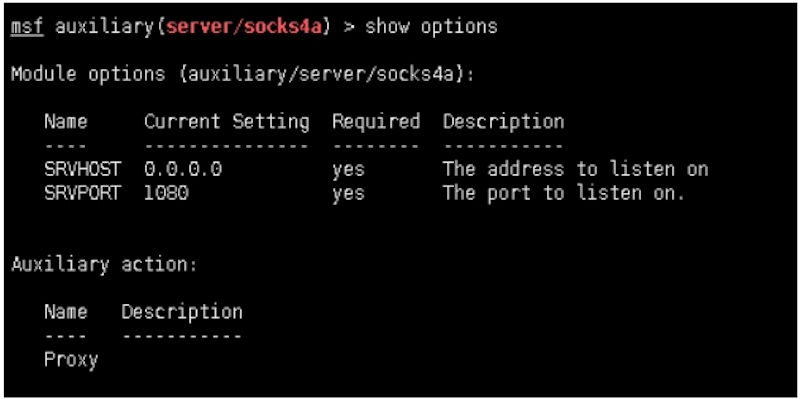Click the Current Setting column header
The height and width of the screenshot is (399, 800).
(227, 122)
